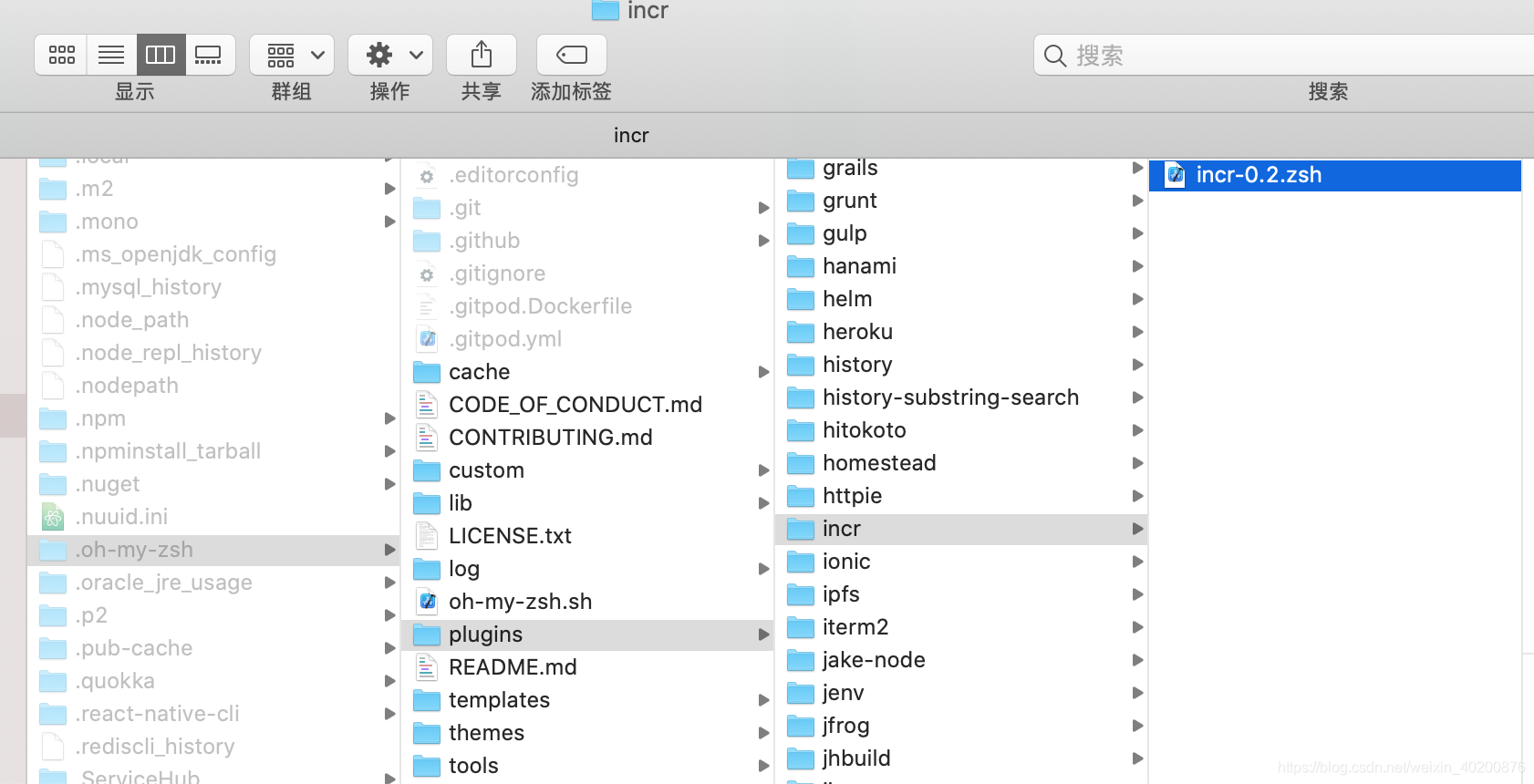Select the jfrog folder
1534x784 pixels.
coord(962,726)
